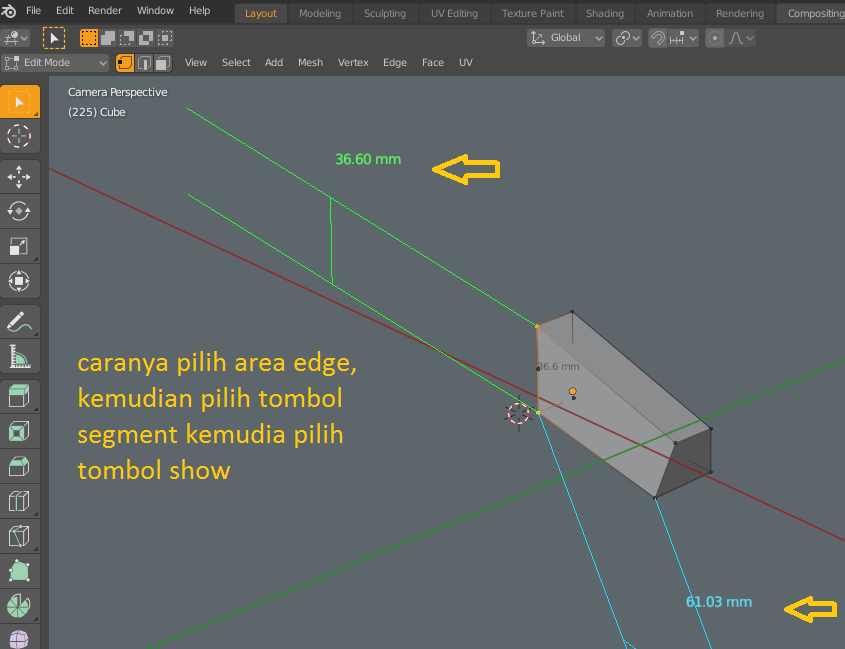The height and width of the screenshot is (649, 845).
Task: Open the Help menu
Action: coord(199,10)
